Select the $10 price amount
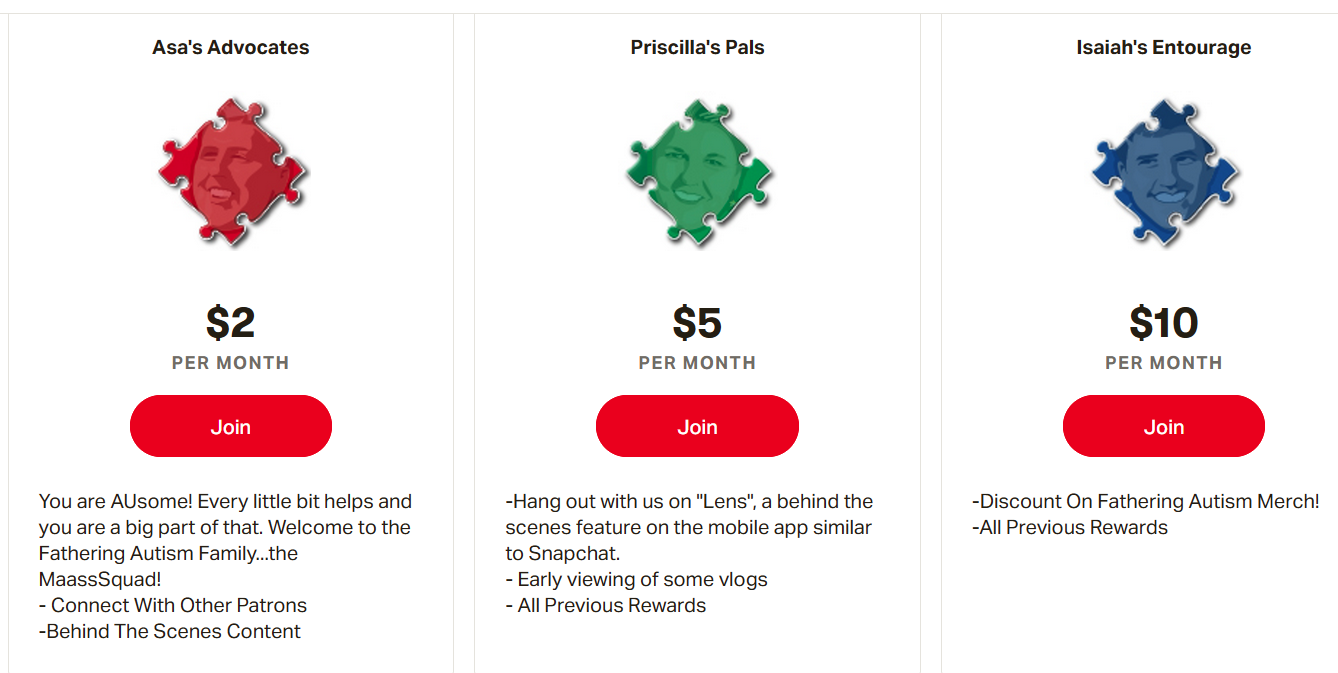Screen dimensions: 1338x673 click(x=1164, y=323)
